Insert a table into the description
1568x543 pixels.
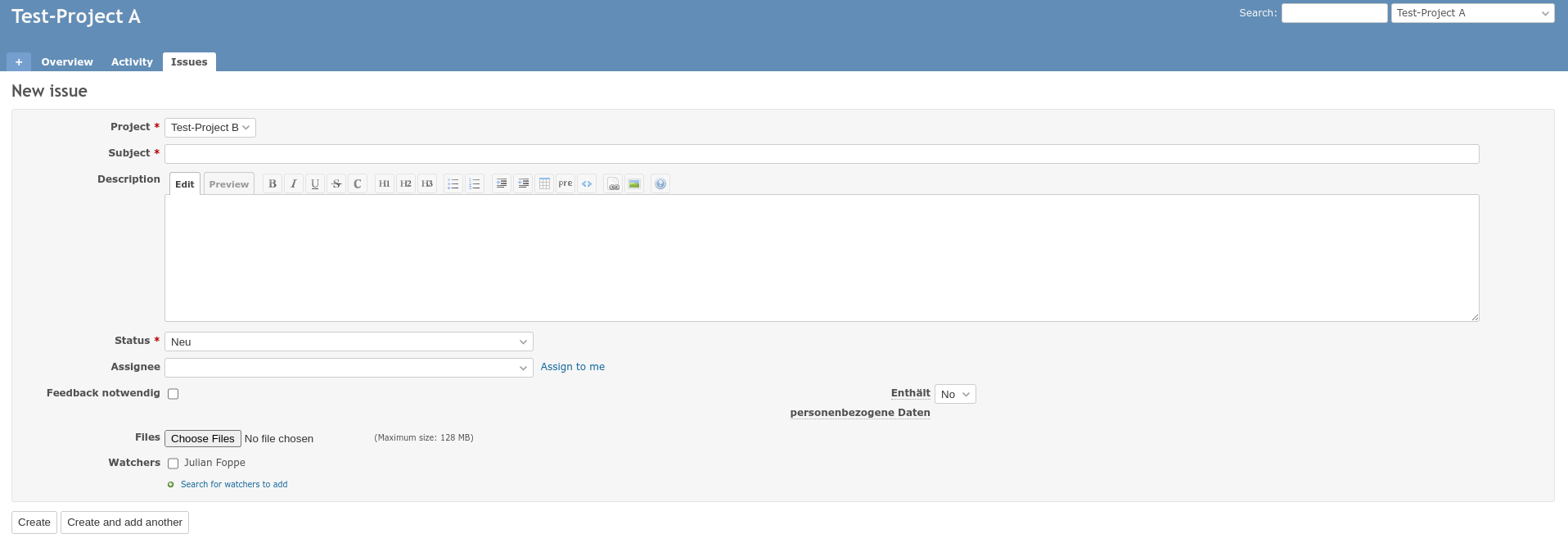click(x=544, y=183)
